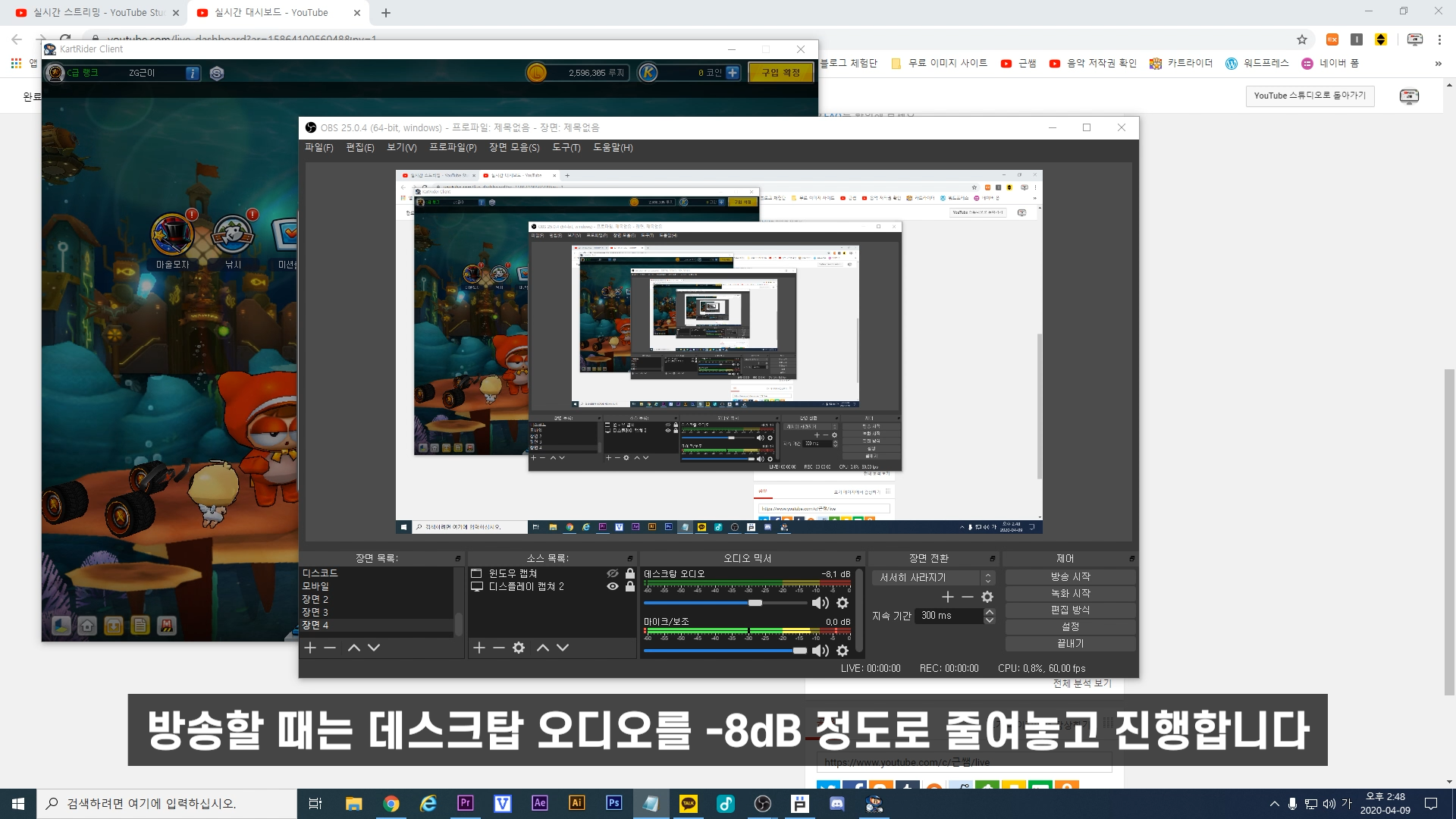
Task: Click the desktop audio volume slider handle
Action: coord(755,603)
